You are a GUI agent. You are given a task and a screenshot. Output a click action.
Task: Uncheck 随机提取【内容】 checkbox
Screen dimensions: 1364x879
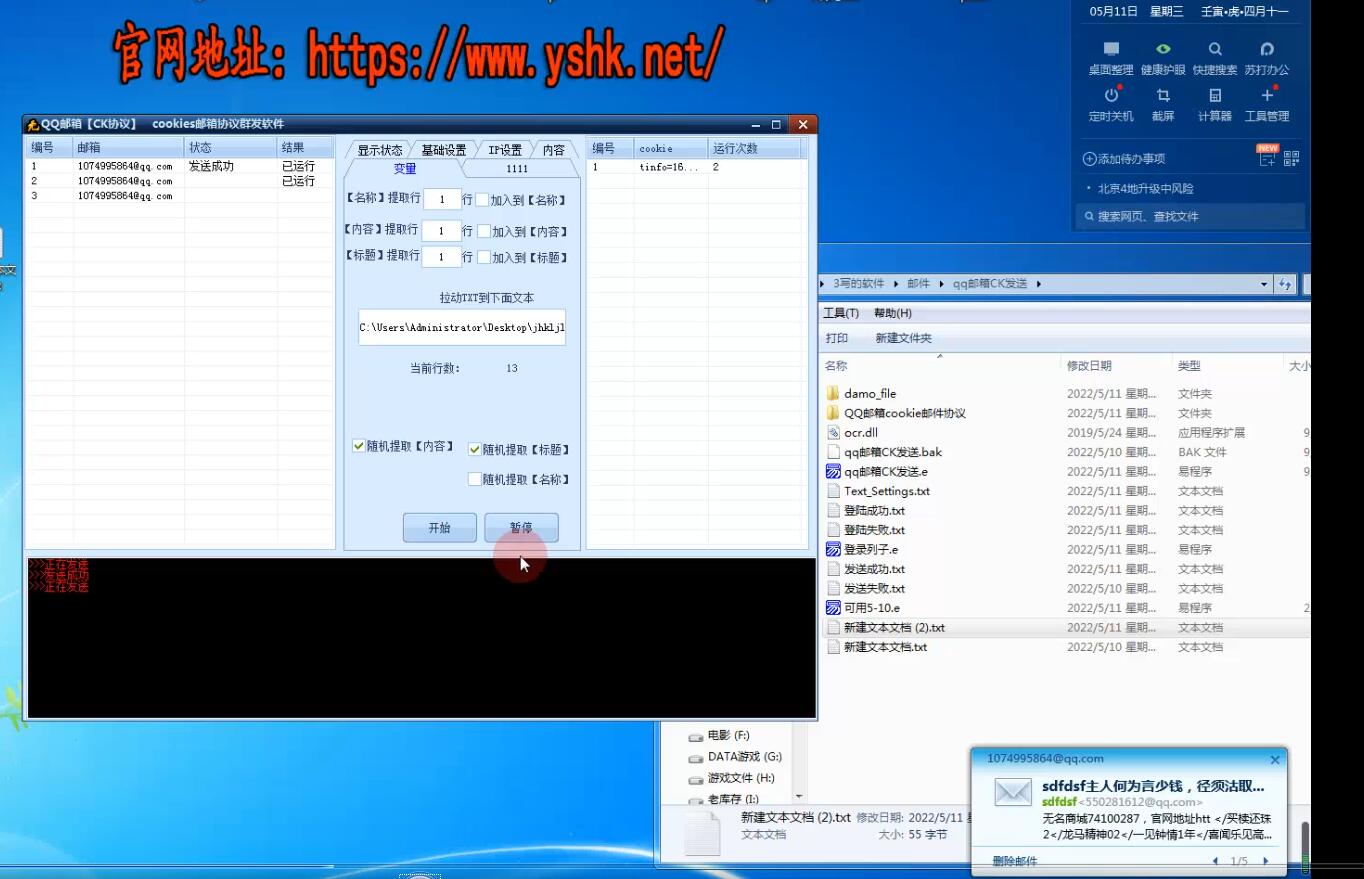[x=358, y=446]
